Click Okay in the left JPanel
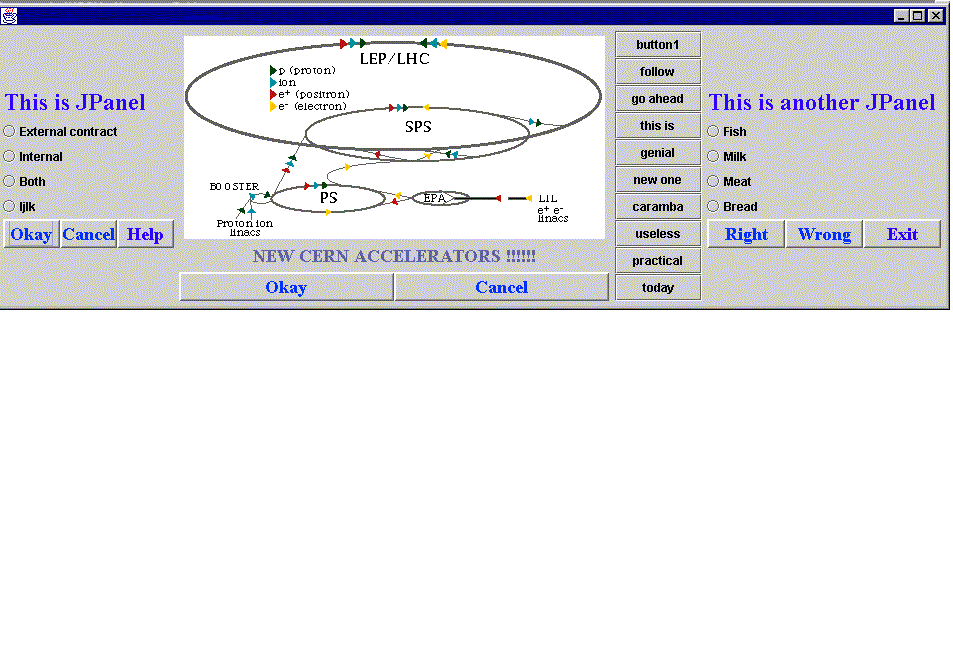 pyautogui.click(x=32, y=234)
